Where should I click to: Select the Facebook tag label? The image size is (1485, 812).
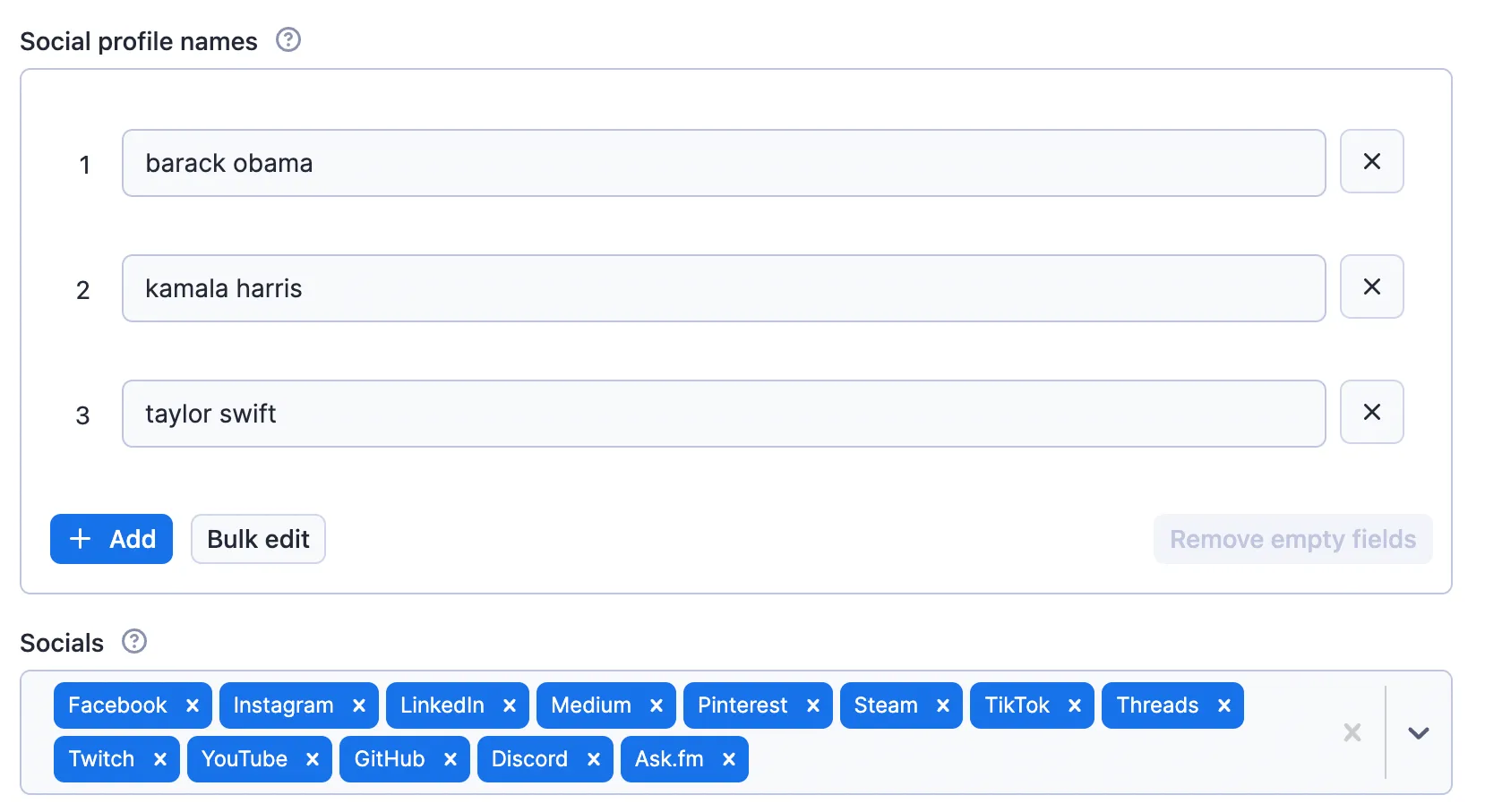(x=117, y=705)
